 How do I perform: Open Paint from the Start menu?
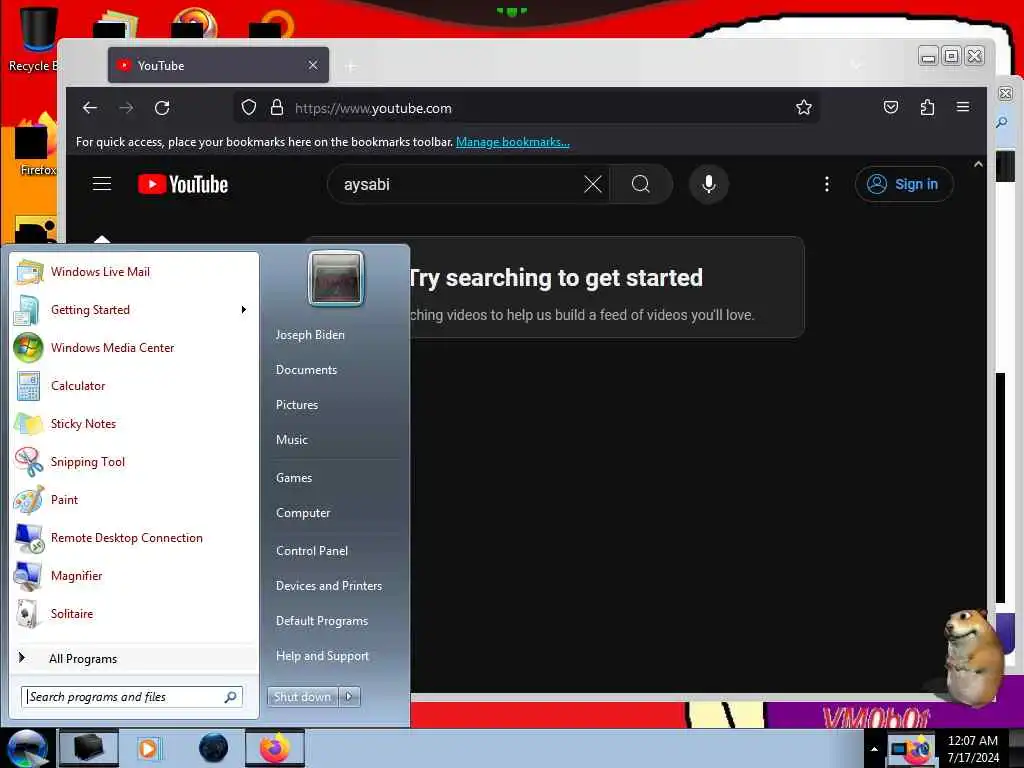click(x=135, y=499)
